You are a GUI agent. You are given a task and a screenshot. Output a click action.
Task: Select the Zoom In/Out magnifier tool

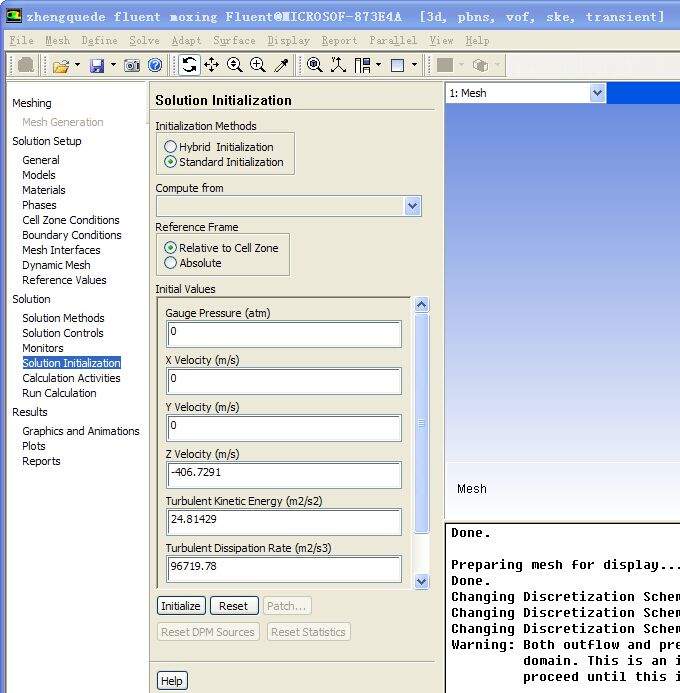235,65
